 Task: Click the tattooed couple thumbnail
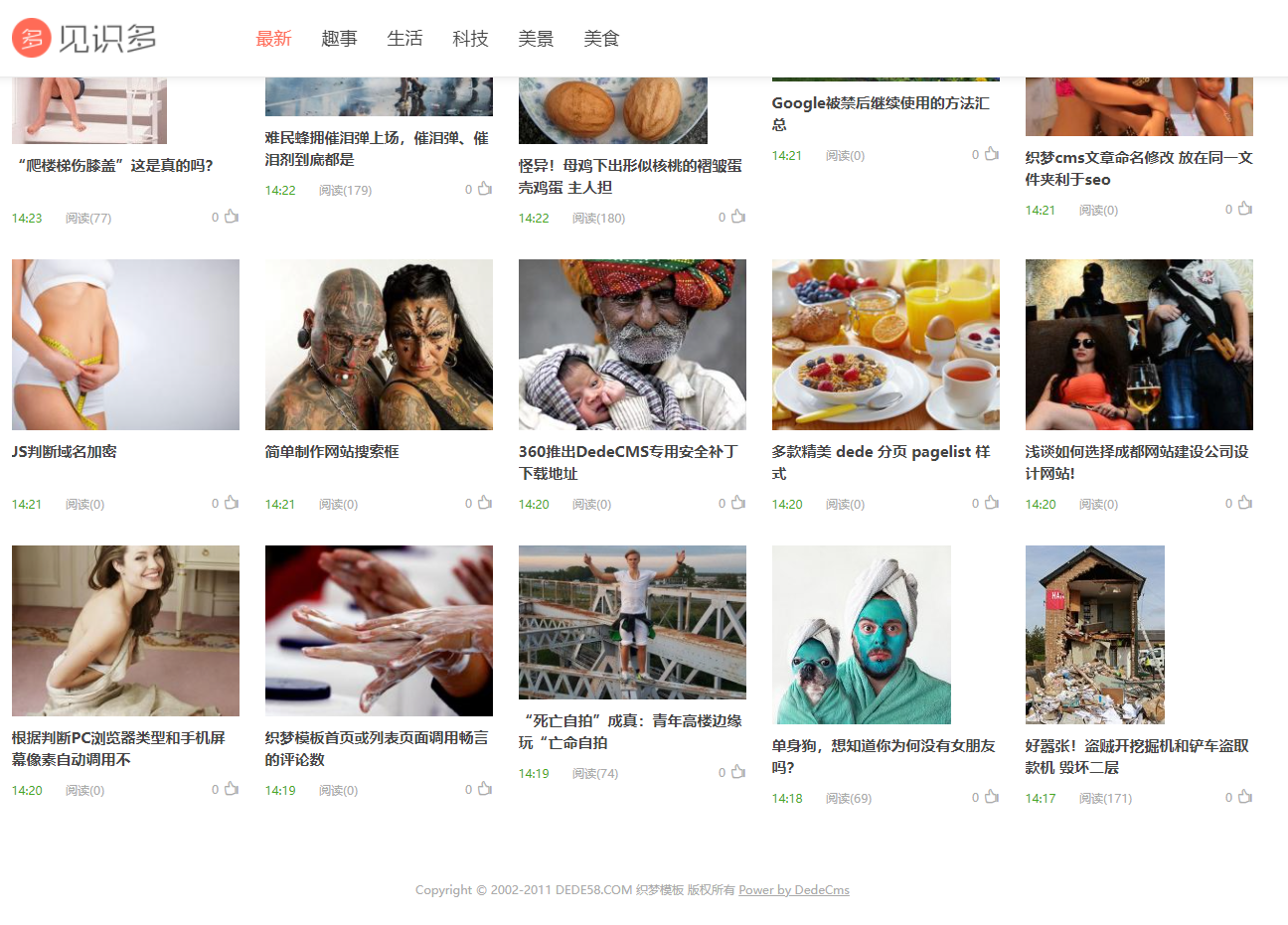click(x=379, y=345)
